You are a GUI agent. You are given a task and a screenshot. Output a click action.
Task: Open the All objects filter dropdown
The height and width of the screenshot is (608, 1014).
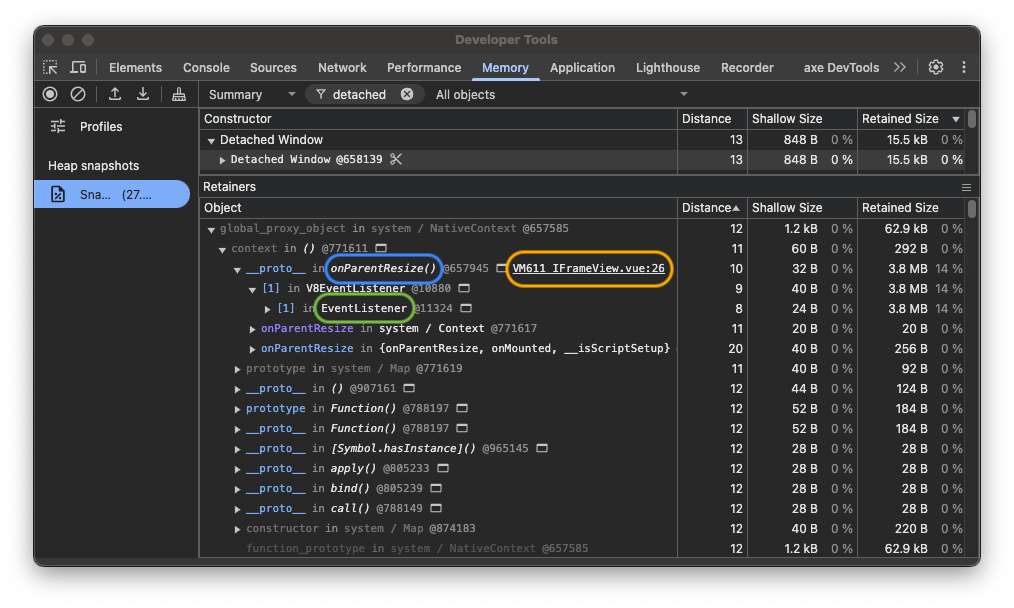click(561, 94)
